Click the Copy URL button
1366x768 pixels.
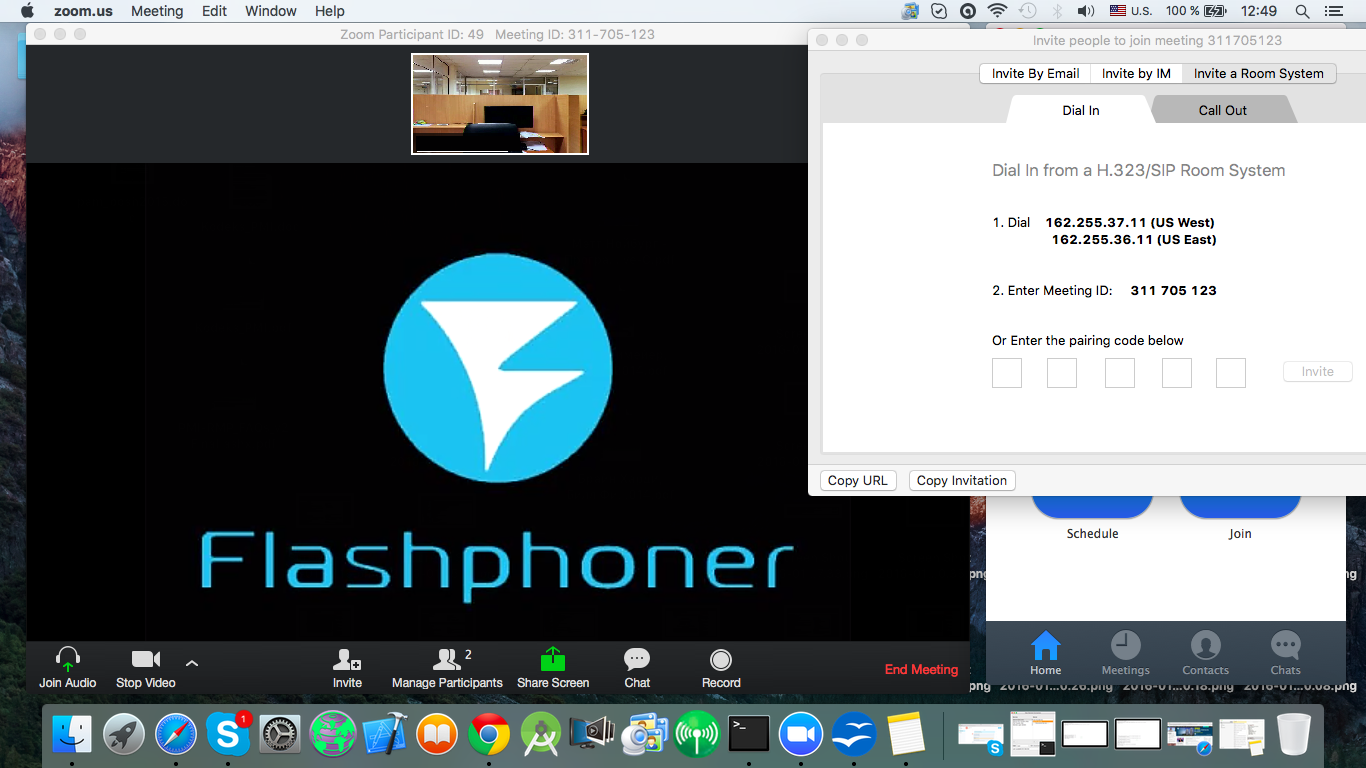click(x=857, y=480)
